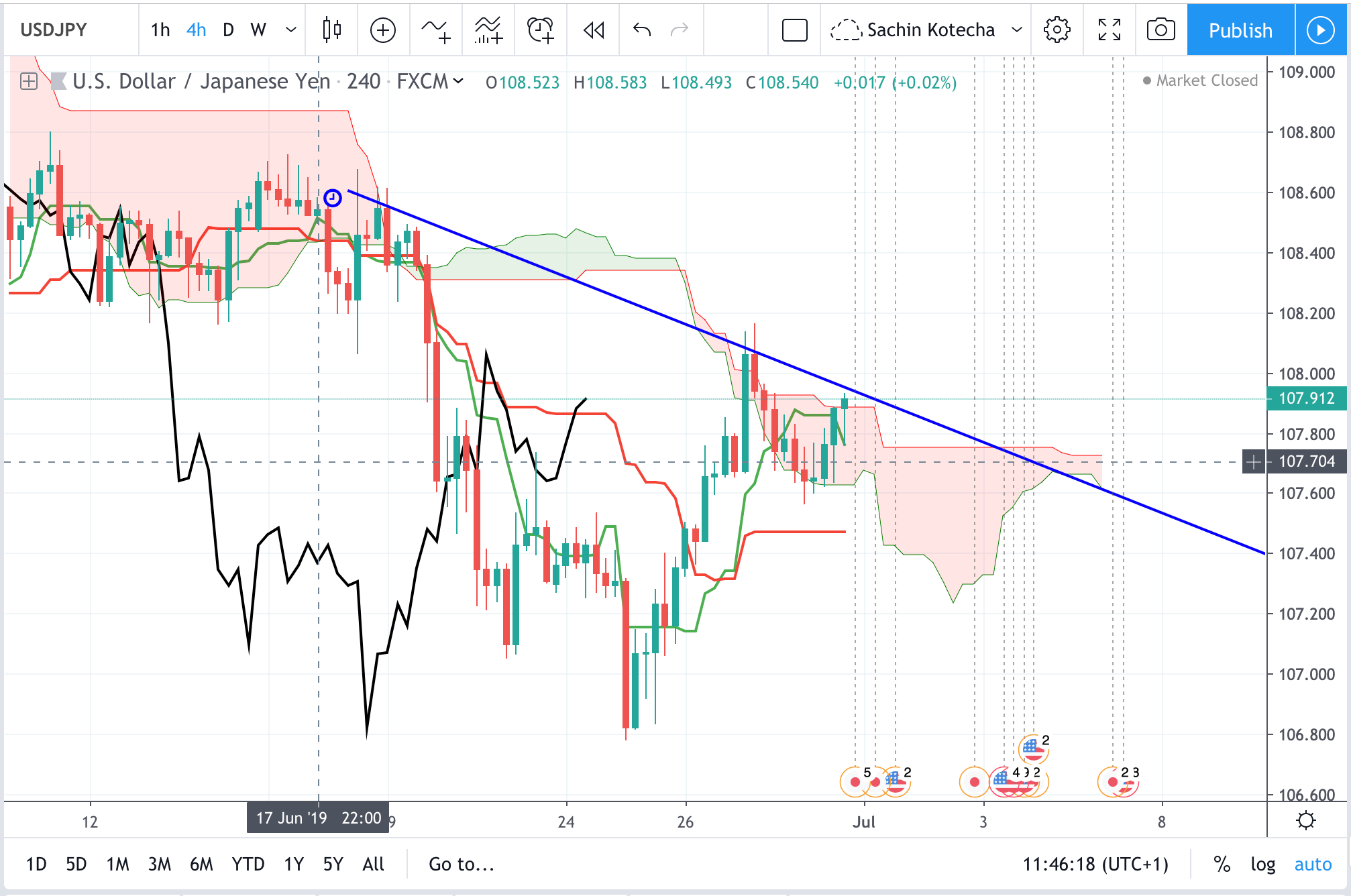
Task: Open financials and strategies templates icon
Action: [x=488, y=30]
